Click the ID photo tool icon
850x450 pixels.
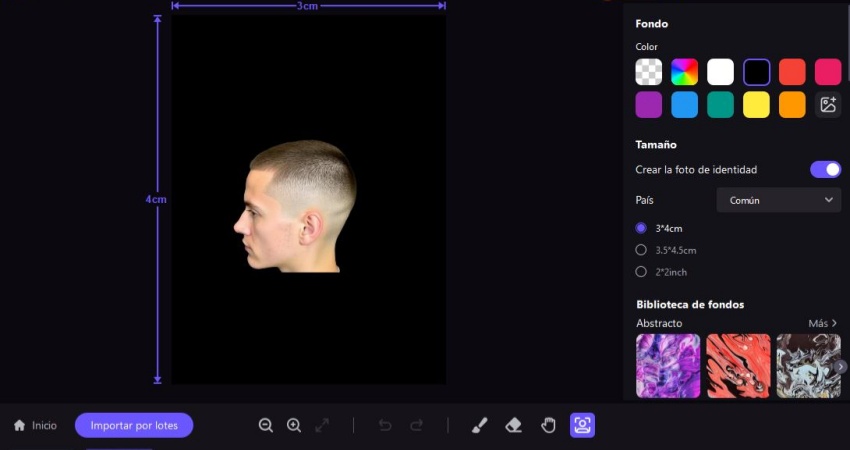[582, 425]
